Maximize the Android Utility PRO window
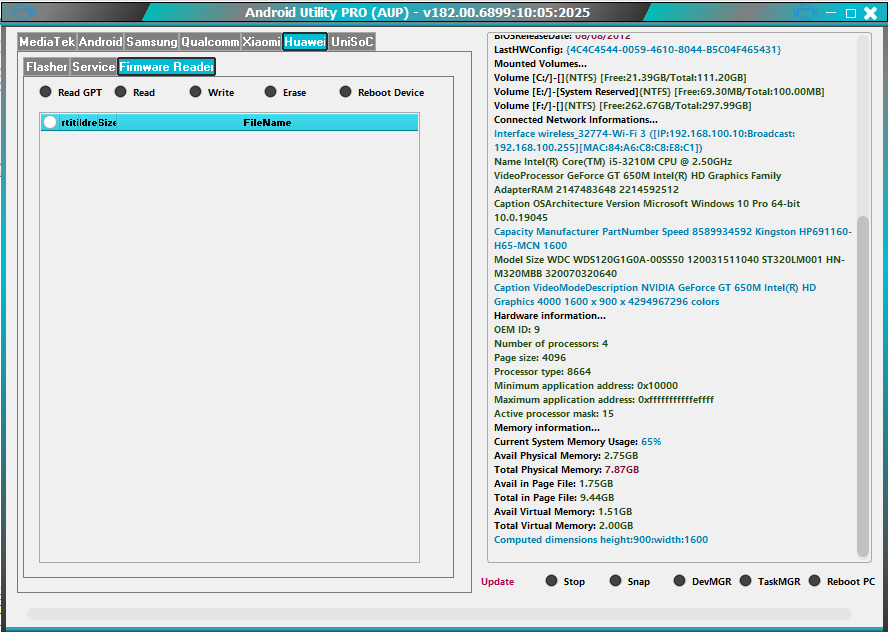Viewport: 889px width, 632px height. pos(850,13)
